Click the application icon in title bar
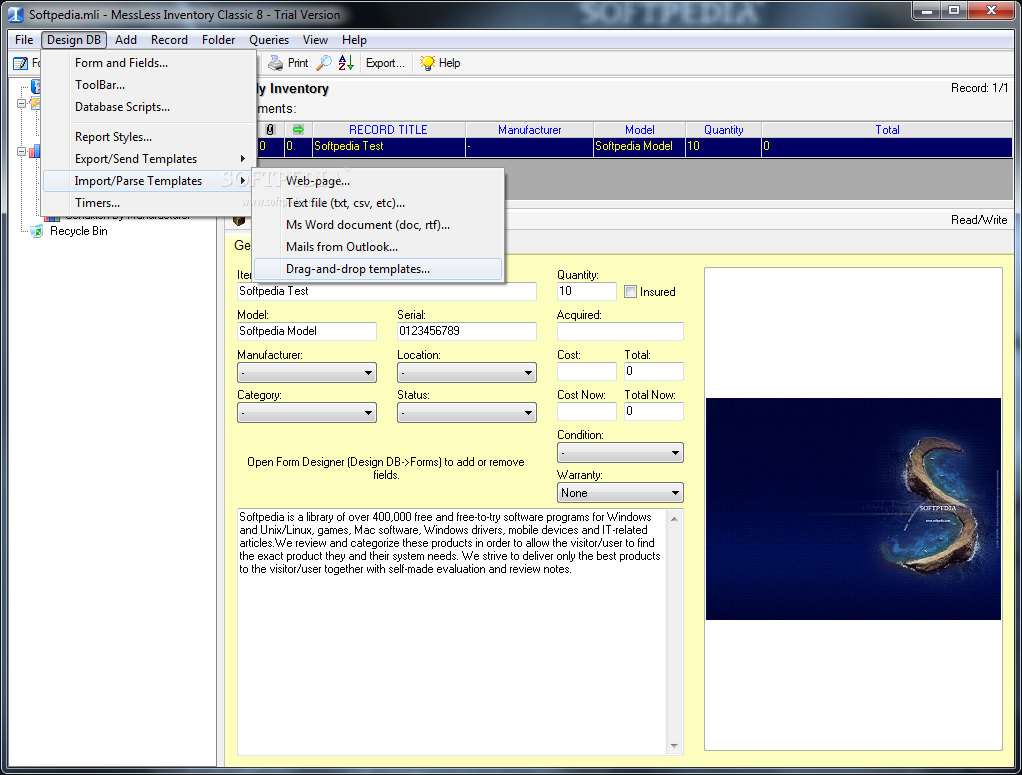The width and height of the screenshot is (1022, 775). (16, 14)
